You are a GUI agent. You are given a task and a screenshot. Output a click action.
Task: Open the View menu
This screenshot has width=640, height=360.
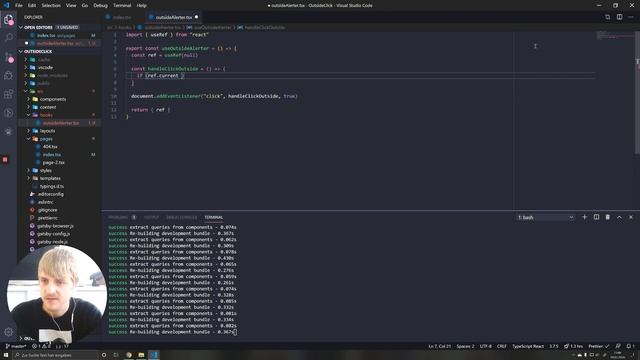pyautogui.click(x=71, y=5)
